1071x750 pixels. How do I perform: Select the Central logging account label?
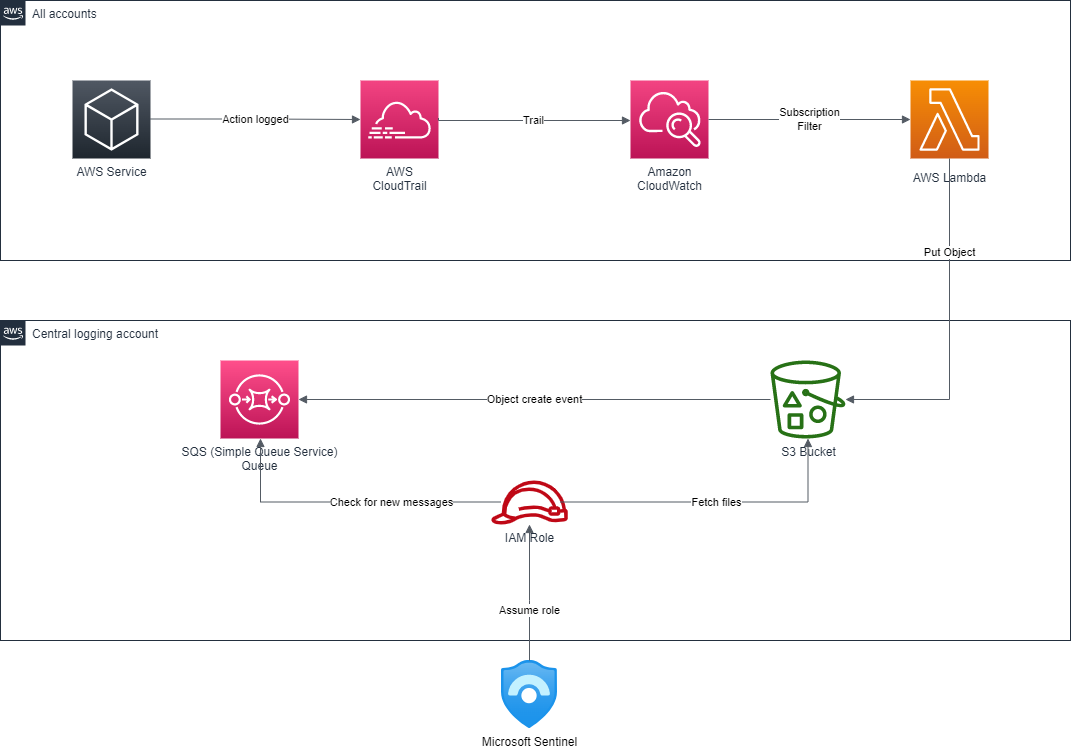[95, 333]
